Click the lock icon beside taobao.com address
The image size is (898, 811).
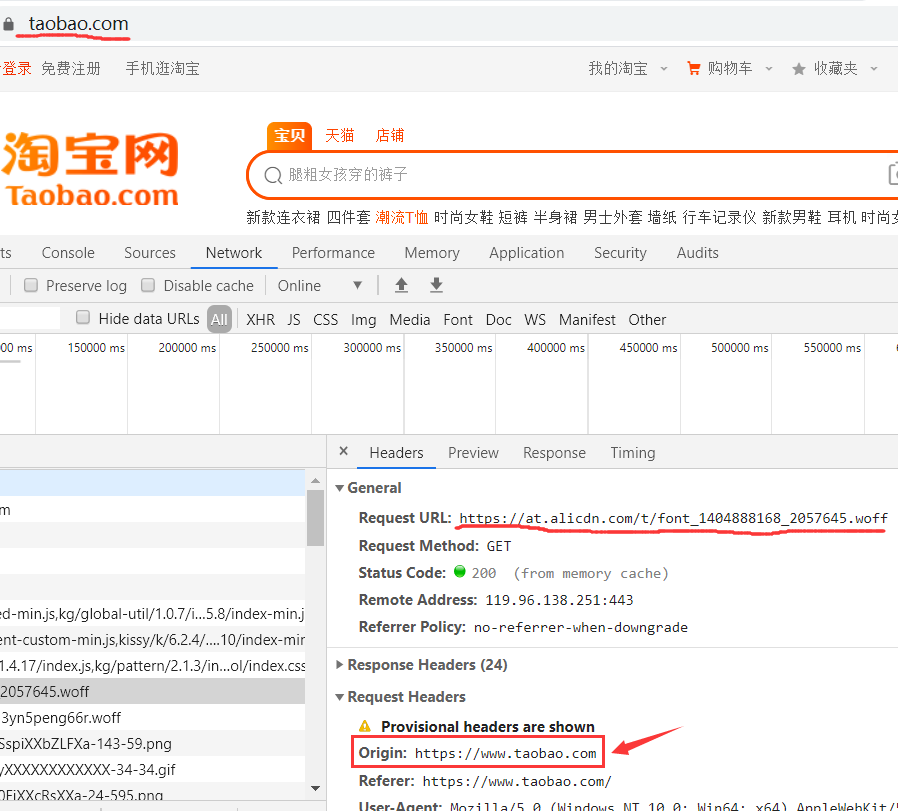point(8,24)
